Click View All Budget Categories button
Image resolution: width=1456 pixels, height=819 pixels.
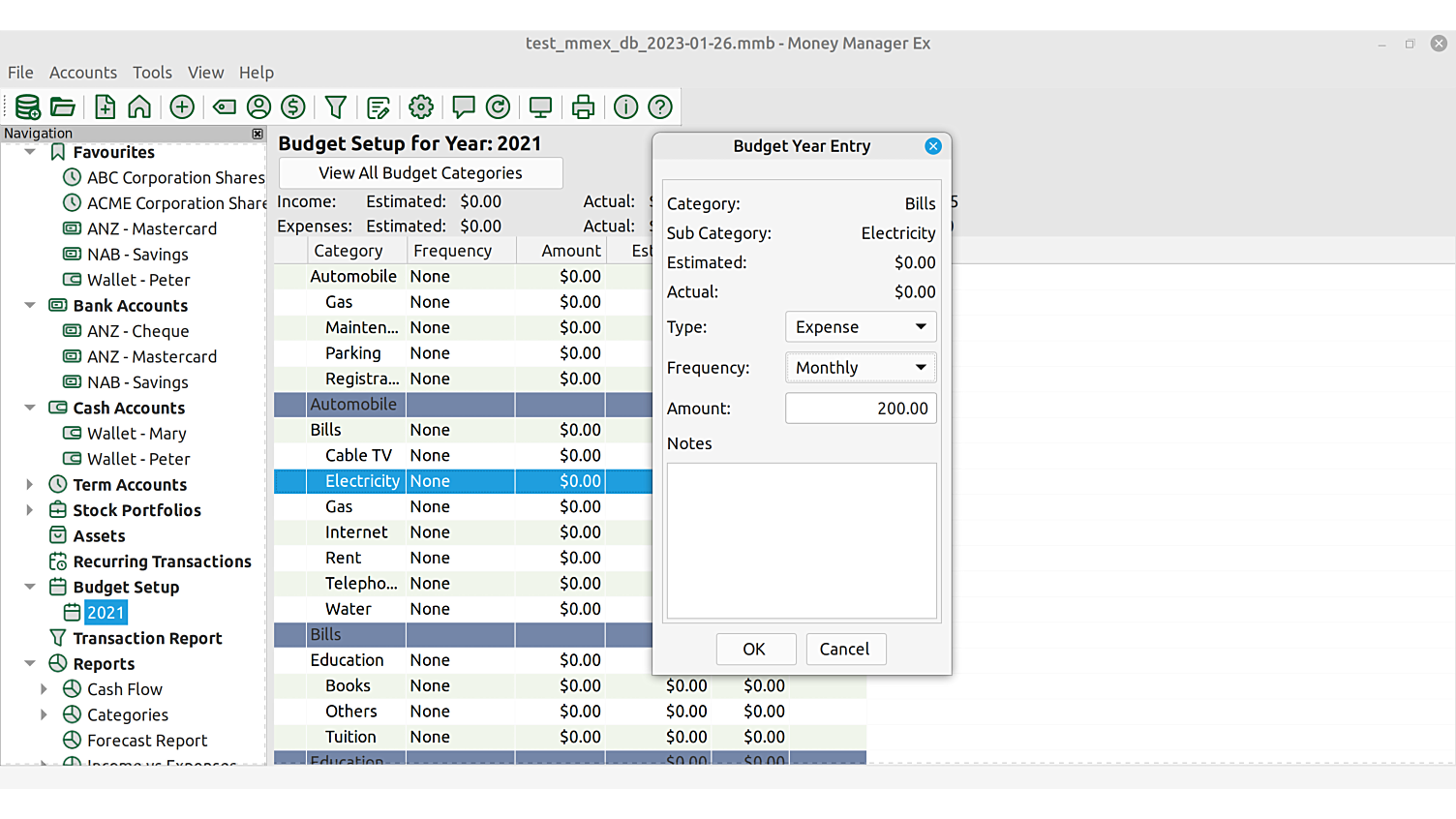tap(420, 173)
